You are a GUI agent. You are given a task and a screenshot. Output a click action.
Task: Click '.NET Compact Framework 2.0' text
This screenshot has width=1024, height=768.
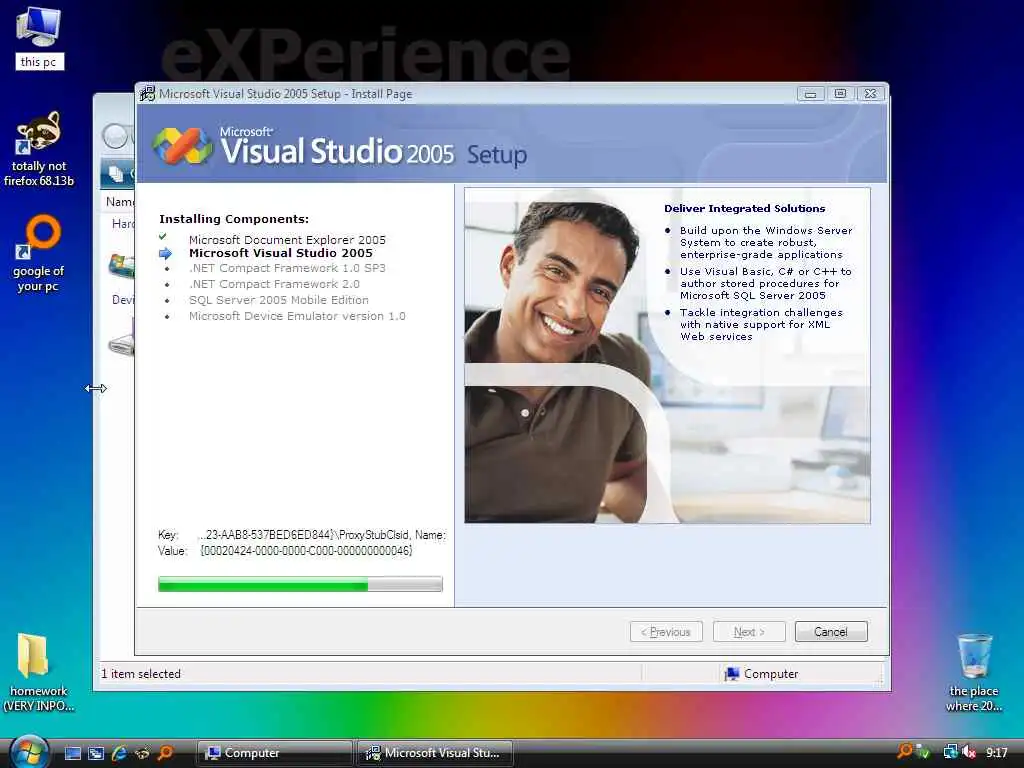point(274,284)
